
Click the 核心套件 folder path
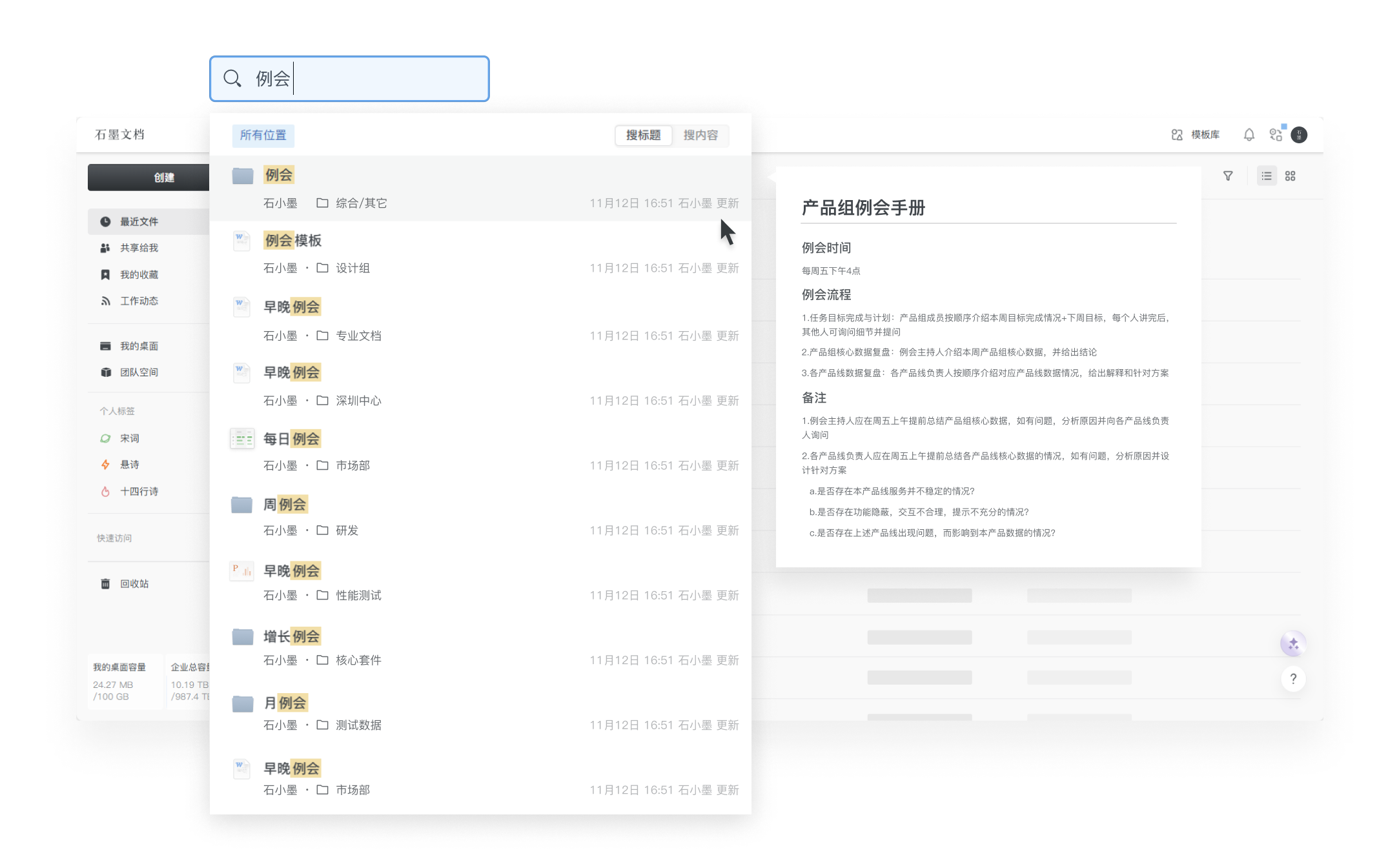pos(349,660)
